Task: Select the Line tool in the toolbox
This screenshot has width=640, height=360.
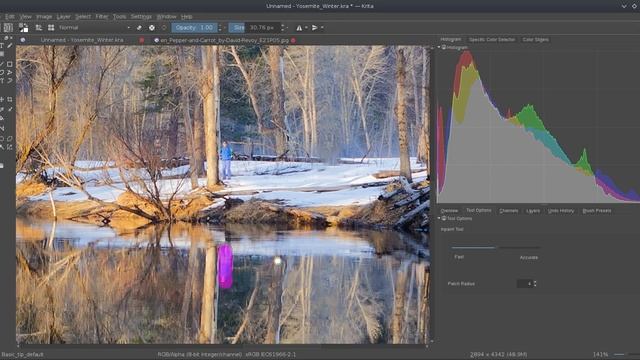Action: tap(2, 64)
